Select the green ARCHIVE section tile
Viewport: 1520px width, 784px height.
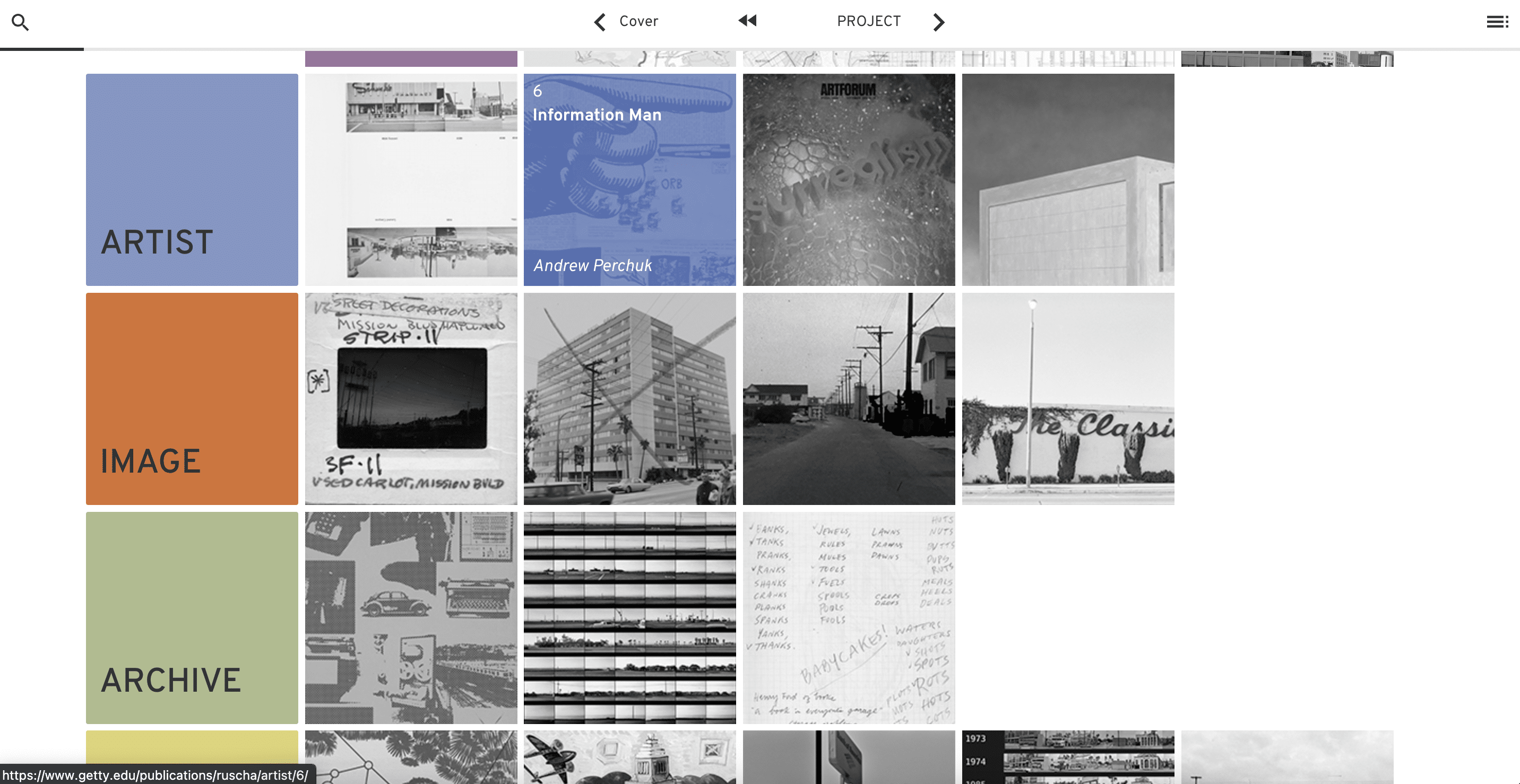(x=192, y=617)
